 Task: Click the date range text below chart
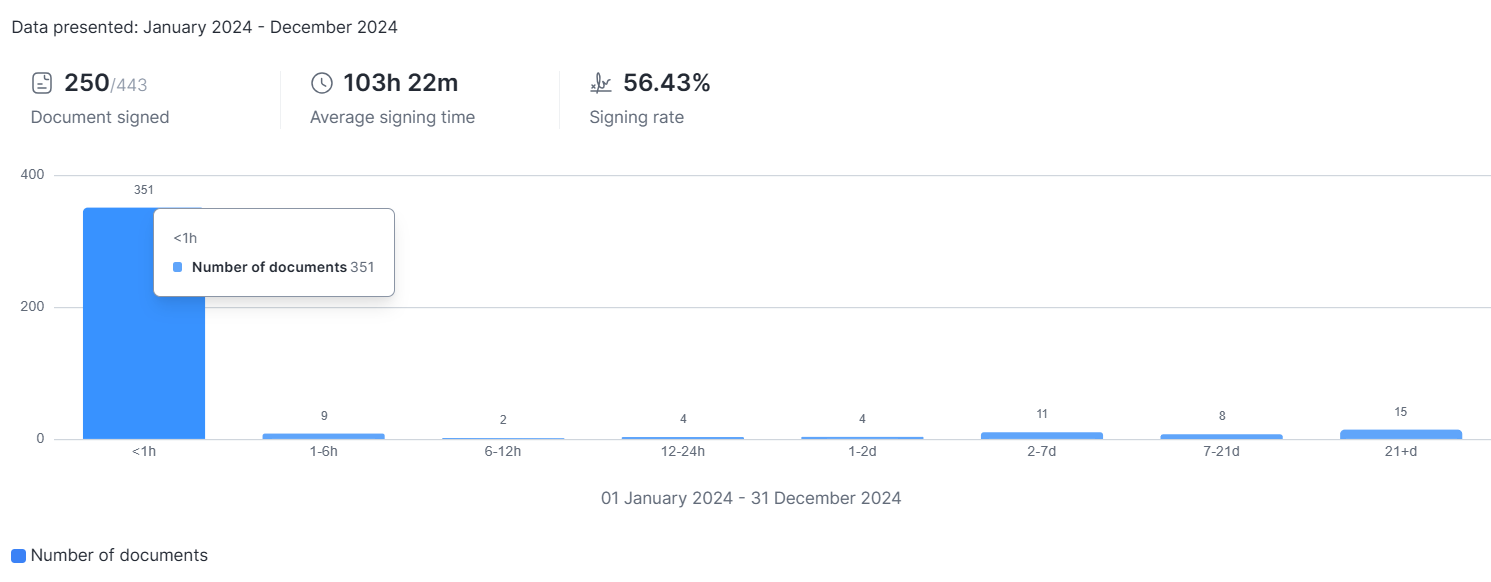(x=751, y=498)
